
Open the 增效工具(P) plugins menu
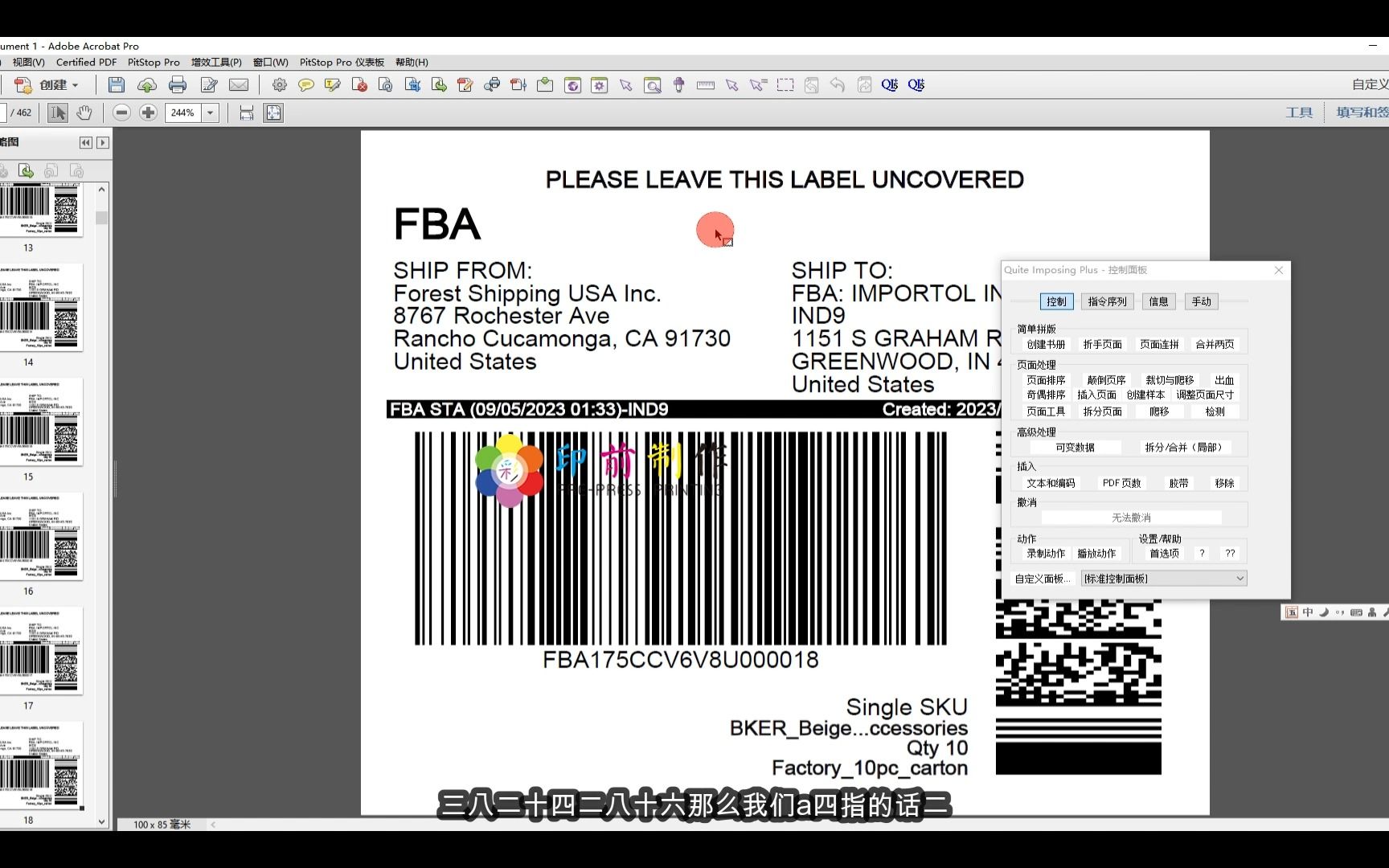(216, 62)
